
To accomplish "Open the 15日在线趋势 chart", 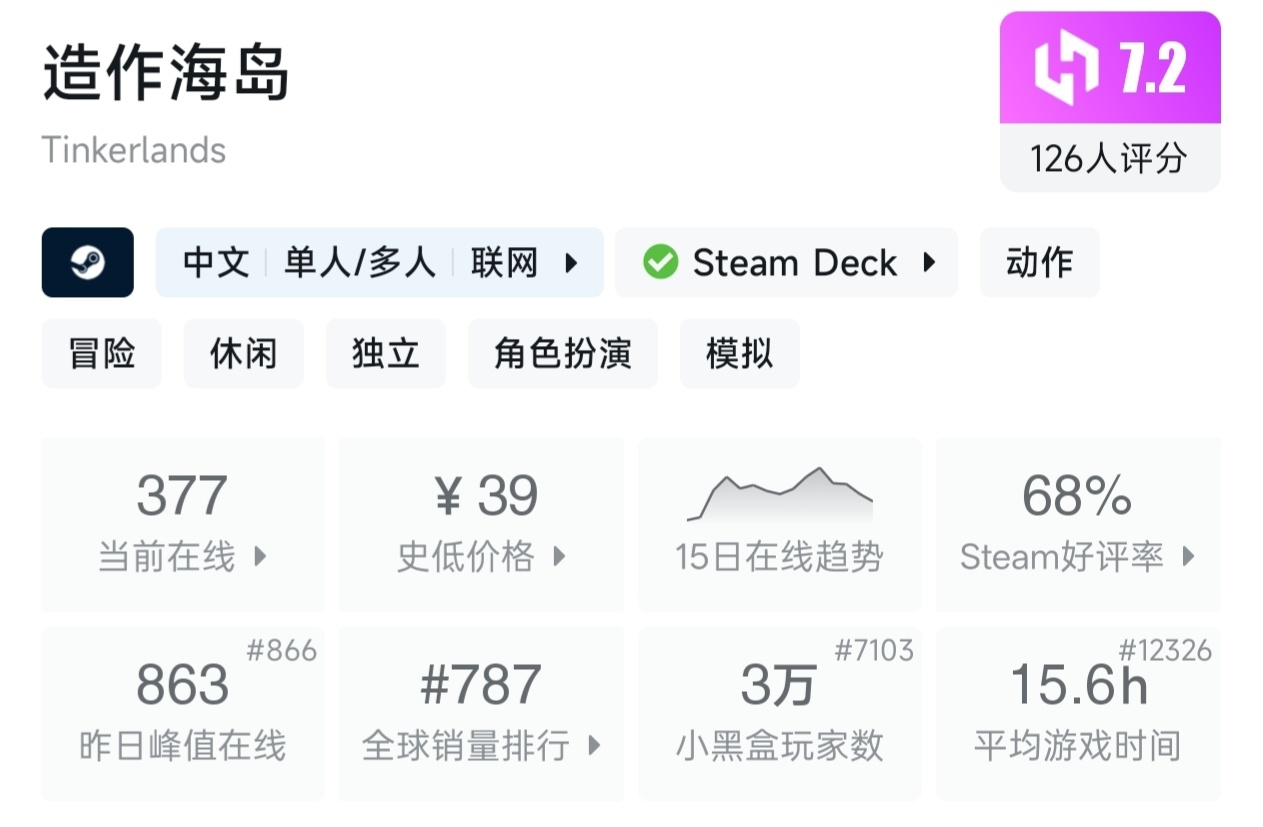I will click(779, 524).
